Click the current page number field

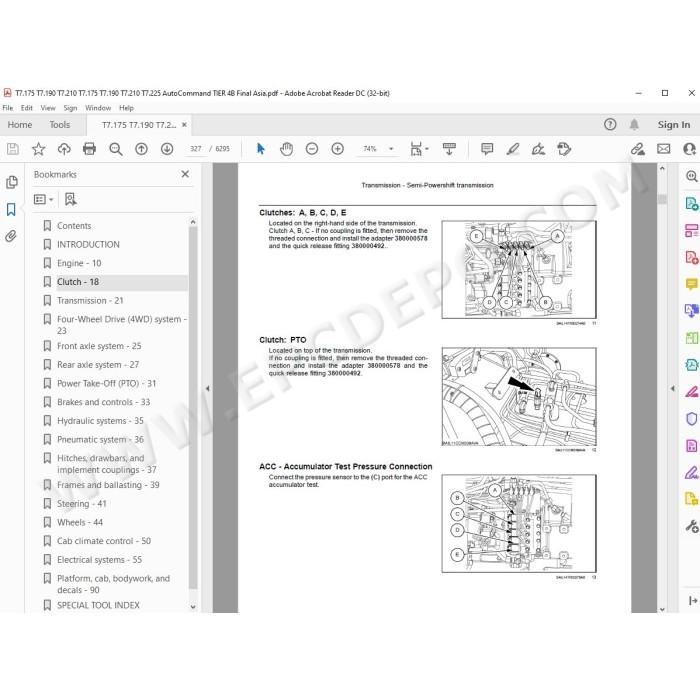(x=196, y=149)
